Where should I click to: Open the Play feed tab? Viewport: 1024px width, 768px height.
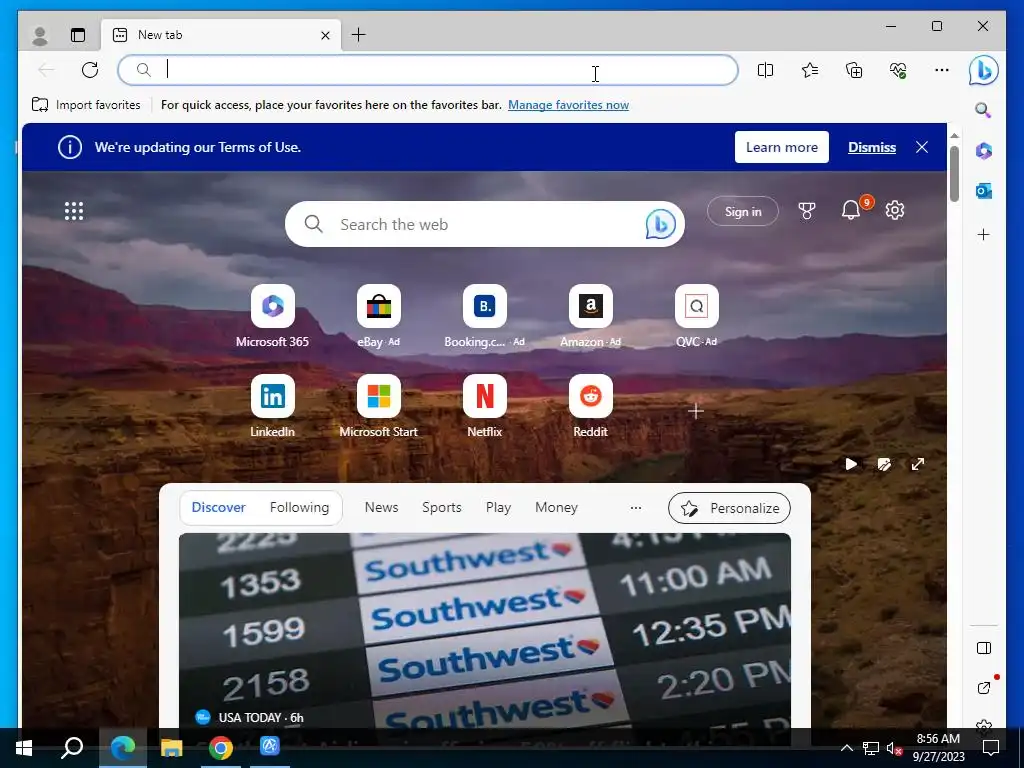(498, 507)
